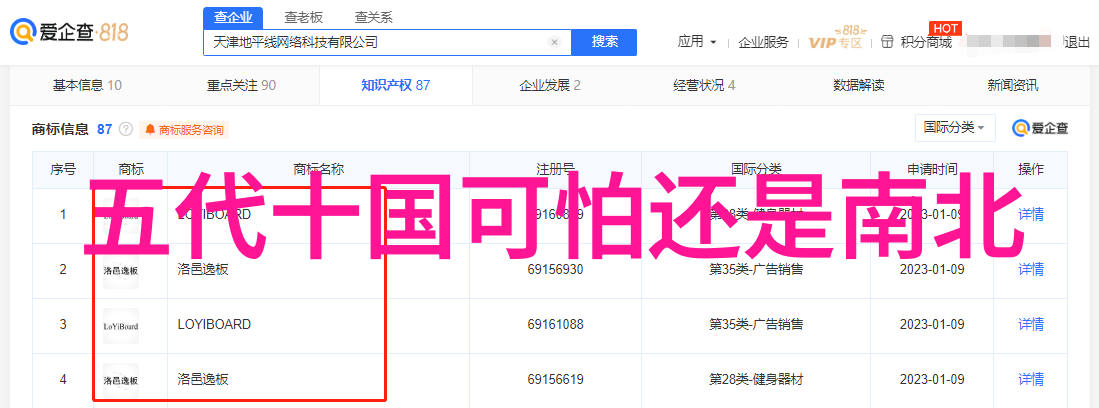Select the 查关系 search tab

[x=374, y=18]
